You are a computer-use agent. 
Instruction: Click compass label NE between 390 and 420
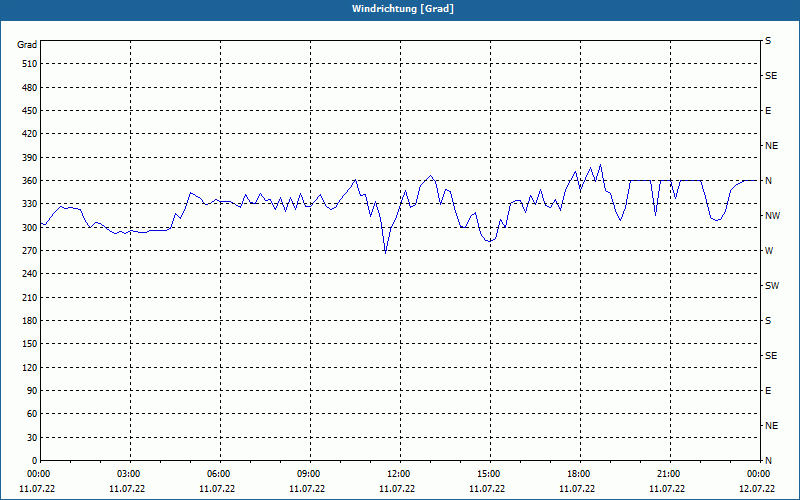(x=771, y=146)
